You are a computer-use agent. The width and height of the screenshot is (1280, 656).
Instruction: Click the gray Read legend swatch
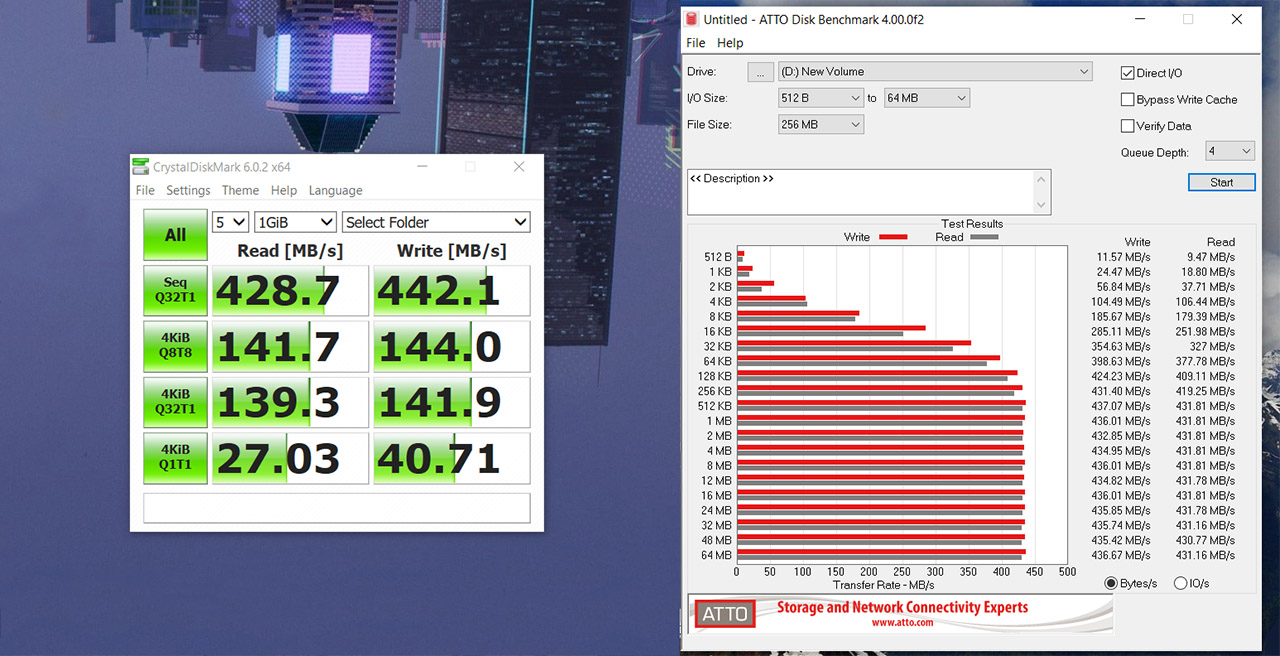tap(984, 237)
